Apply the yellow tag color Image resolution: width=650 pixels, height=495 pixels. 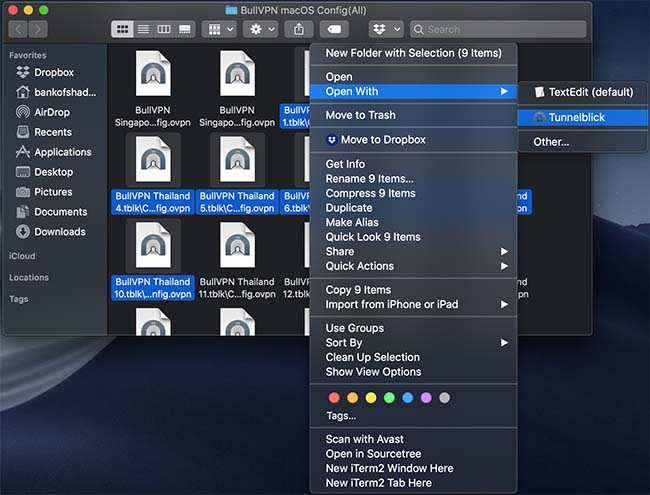(x=371, y=398)
